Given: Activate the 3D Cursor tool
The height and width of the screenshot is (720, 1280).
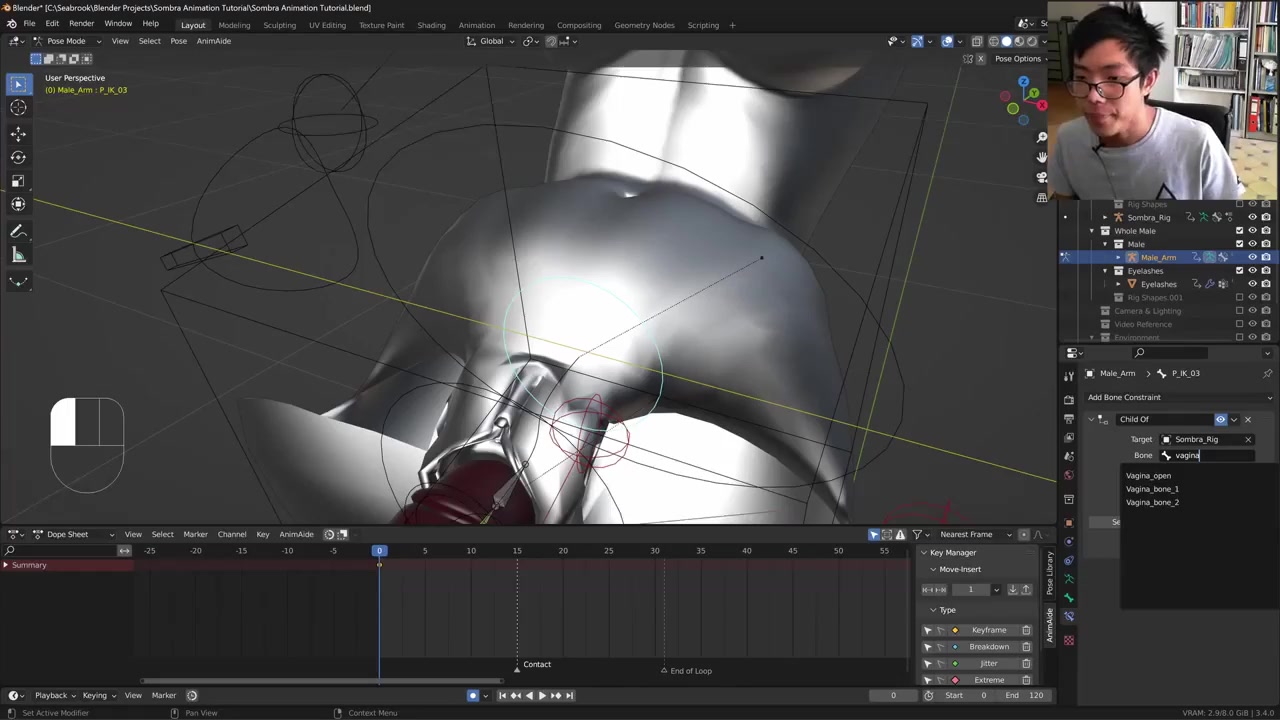Looking at the screenshot, I should point(18,108).
